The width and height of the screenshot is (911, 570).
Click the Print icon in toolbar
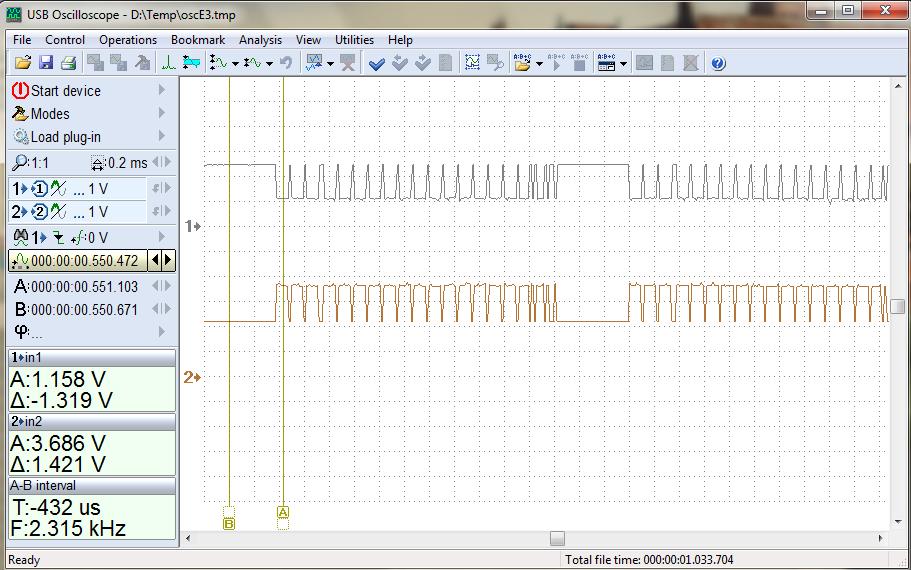click(68, 63)
